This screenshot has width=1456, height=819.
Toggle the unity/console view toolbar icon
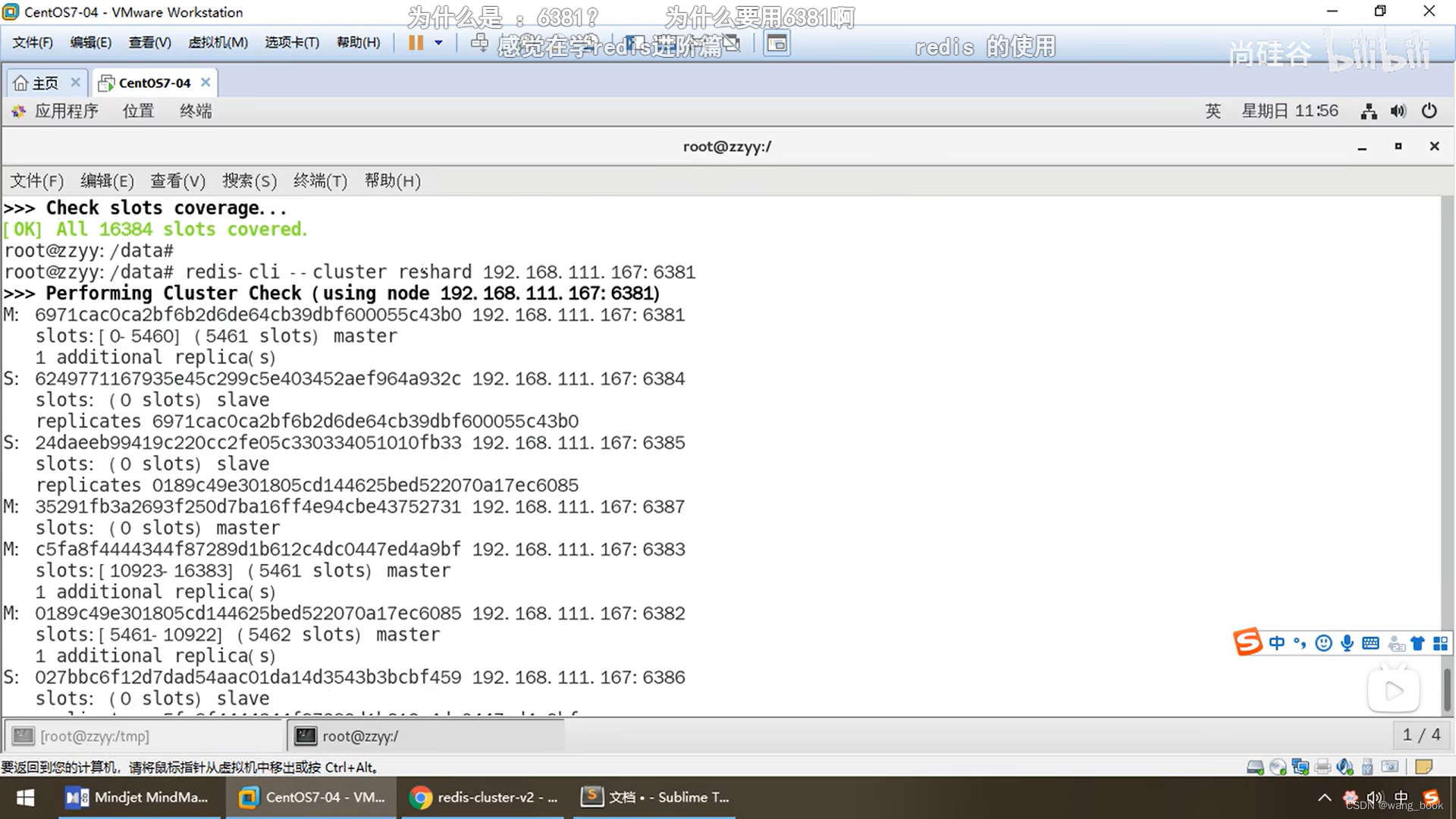point(777,44)
